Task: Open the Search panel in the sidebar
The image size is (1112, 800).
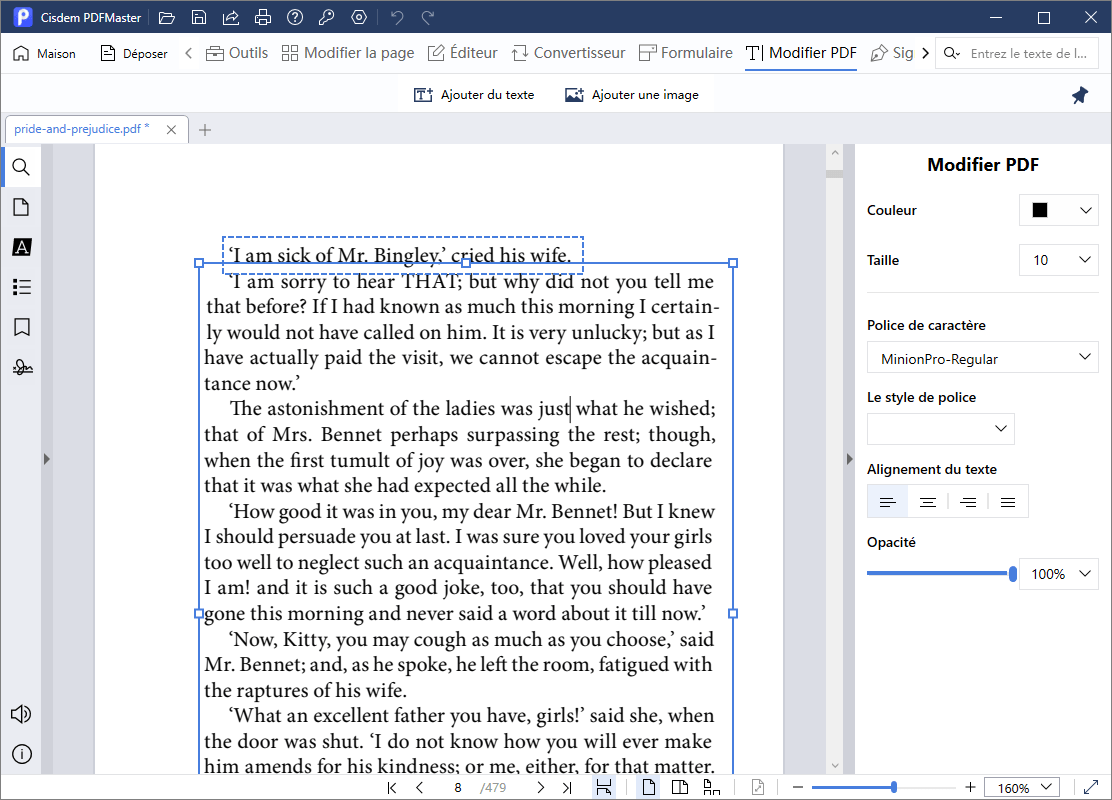Action: pyautogui.click(x=22, y=167)
